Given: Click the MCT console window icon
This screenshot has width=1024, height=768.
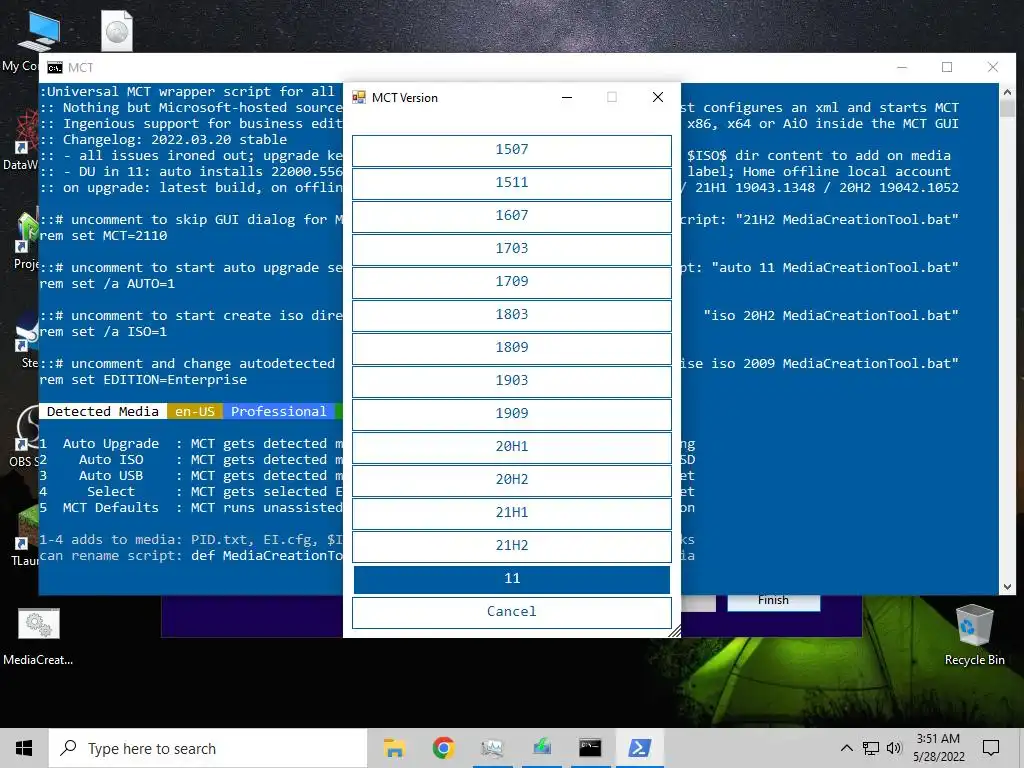Looking at the screenshot, I should pyautogui.click(x=55, y=68).
